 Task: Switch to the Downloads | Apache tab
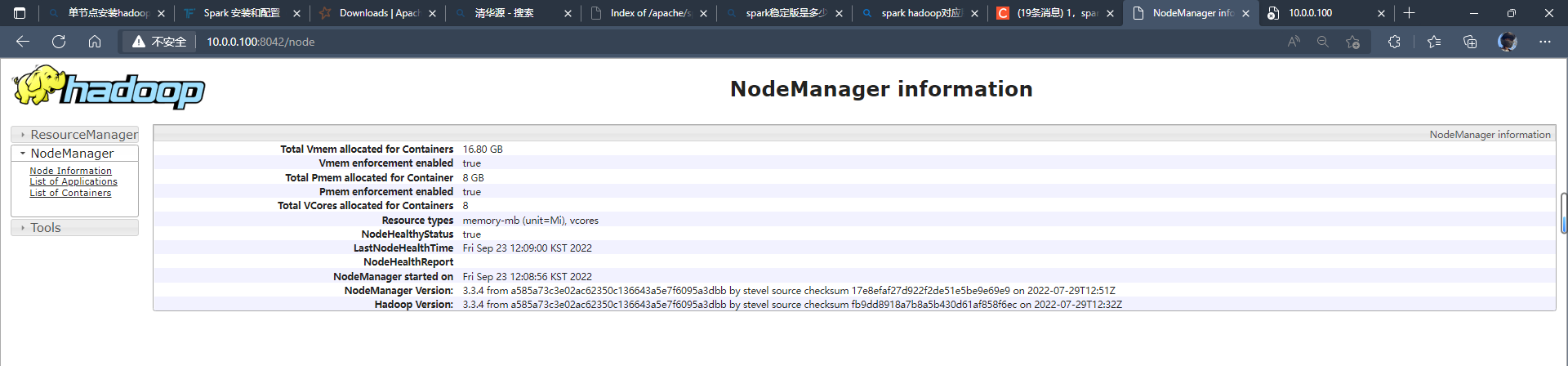coord(379,13)
